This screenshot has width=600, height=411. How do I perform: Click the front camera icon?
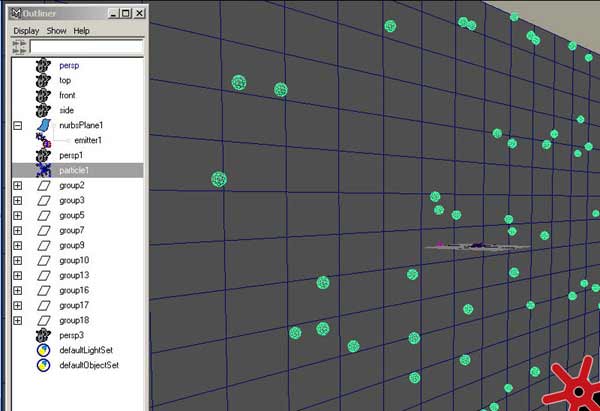(x=43, y=95)
